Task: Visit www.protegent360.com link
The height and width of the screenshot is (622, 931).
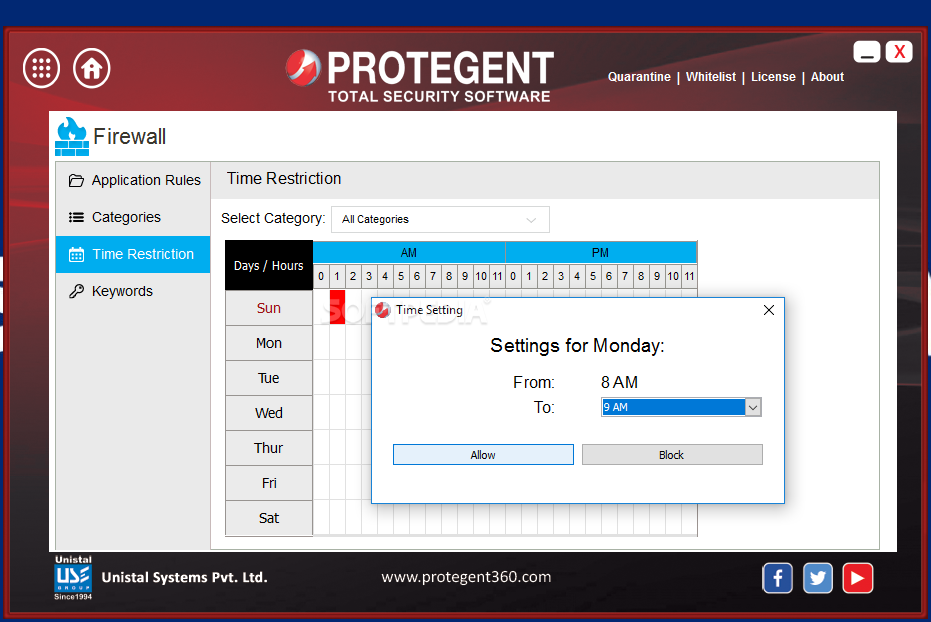Action: [466, 577]
